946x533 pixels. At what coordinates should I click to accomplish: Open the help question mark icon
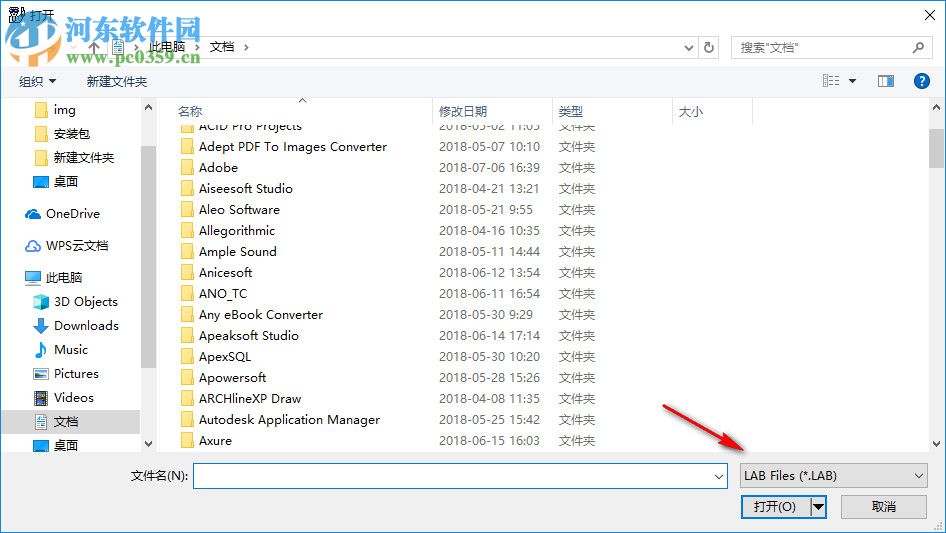tap(921, 81)
